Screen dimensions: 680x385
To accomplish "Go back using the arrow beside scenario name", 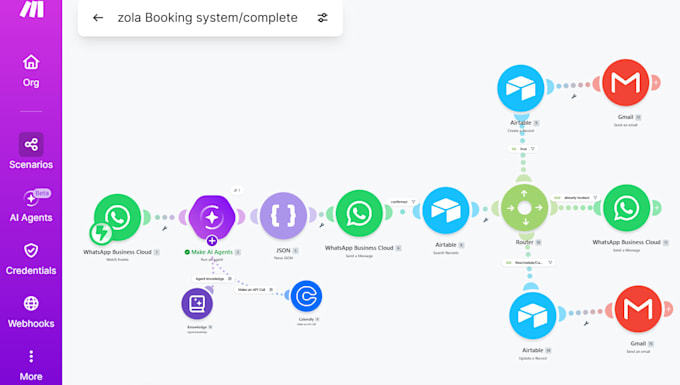I will pos(98,18).
